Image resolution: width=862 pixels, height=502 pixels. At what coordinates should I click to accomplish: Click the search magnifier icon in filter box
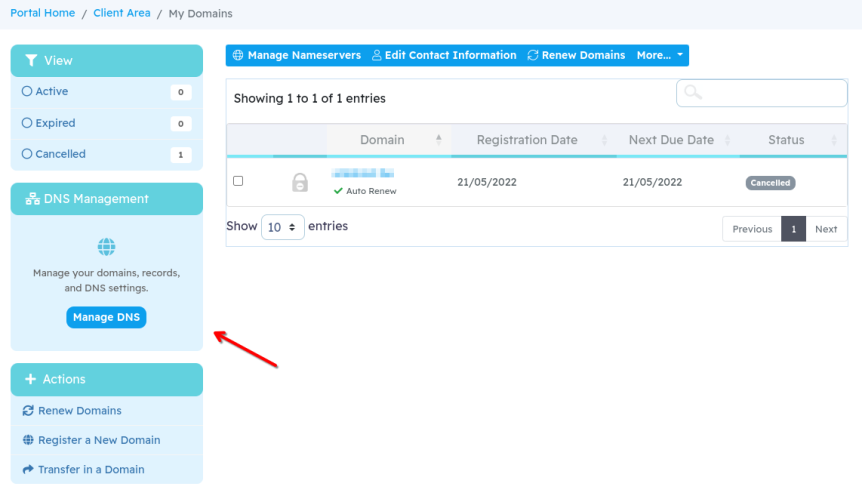[693, 93]
